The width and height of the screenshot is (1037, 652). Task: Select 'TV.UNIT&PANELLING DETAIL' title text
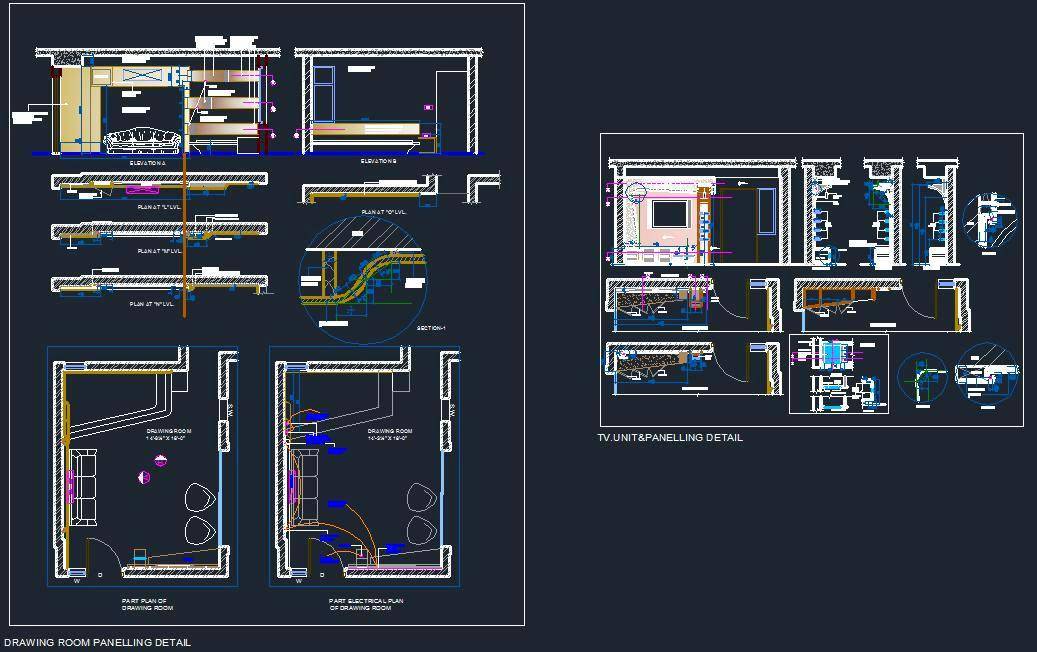tap(670, 438)
